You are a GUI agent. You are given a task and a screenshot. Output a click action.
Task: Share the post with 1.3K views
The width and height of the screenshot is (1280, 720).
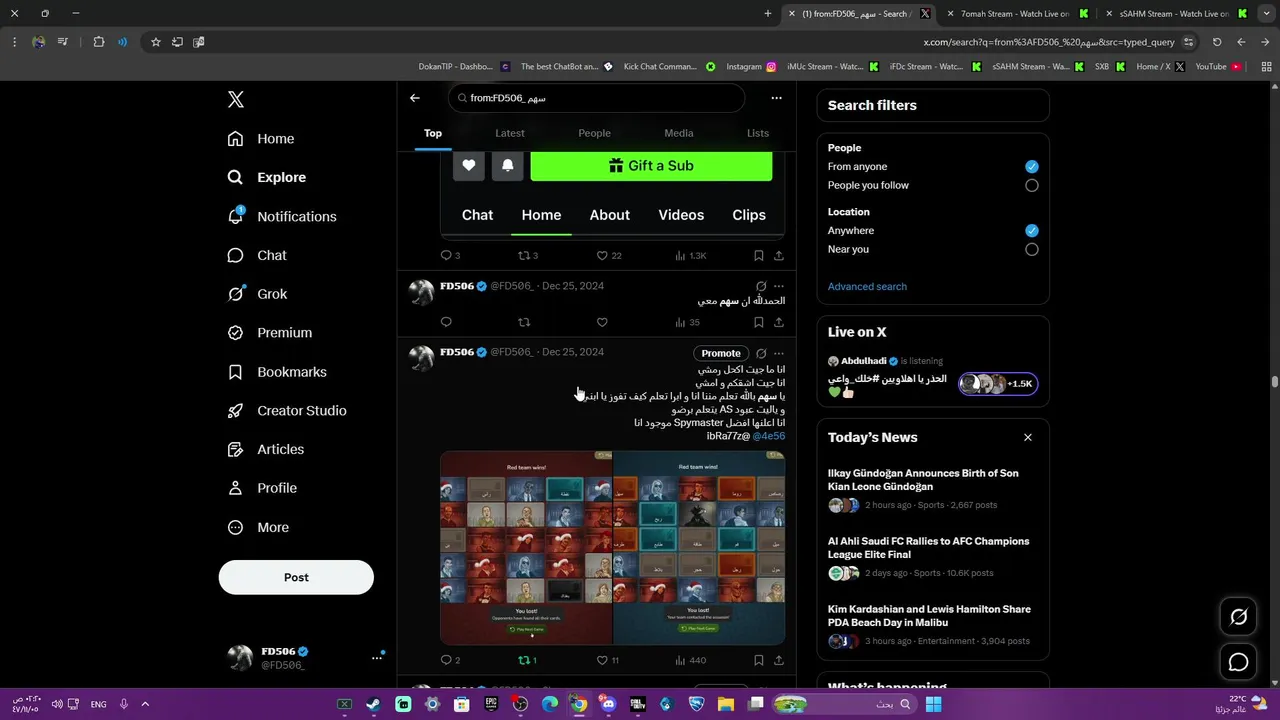[x=779, y=256]
